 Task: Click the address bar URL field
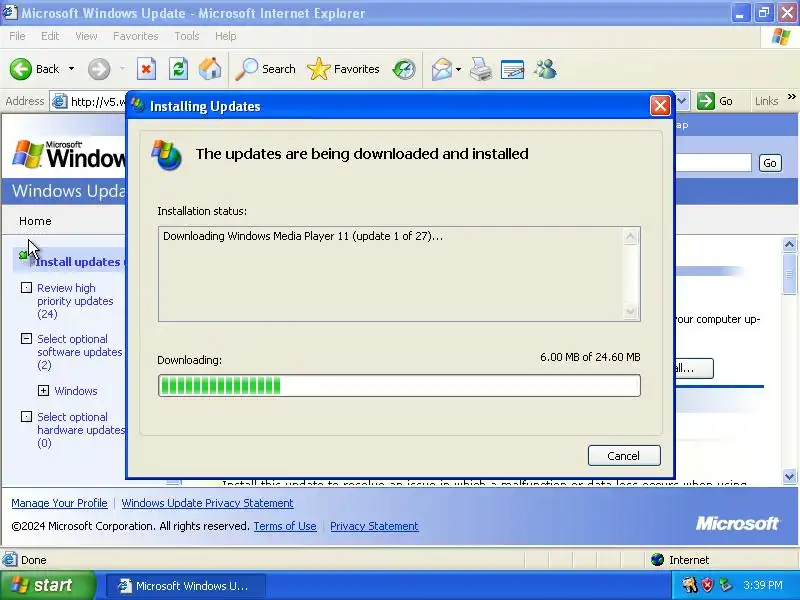point(88,102)
